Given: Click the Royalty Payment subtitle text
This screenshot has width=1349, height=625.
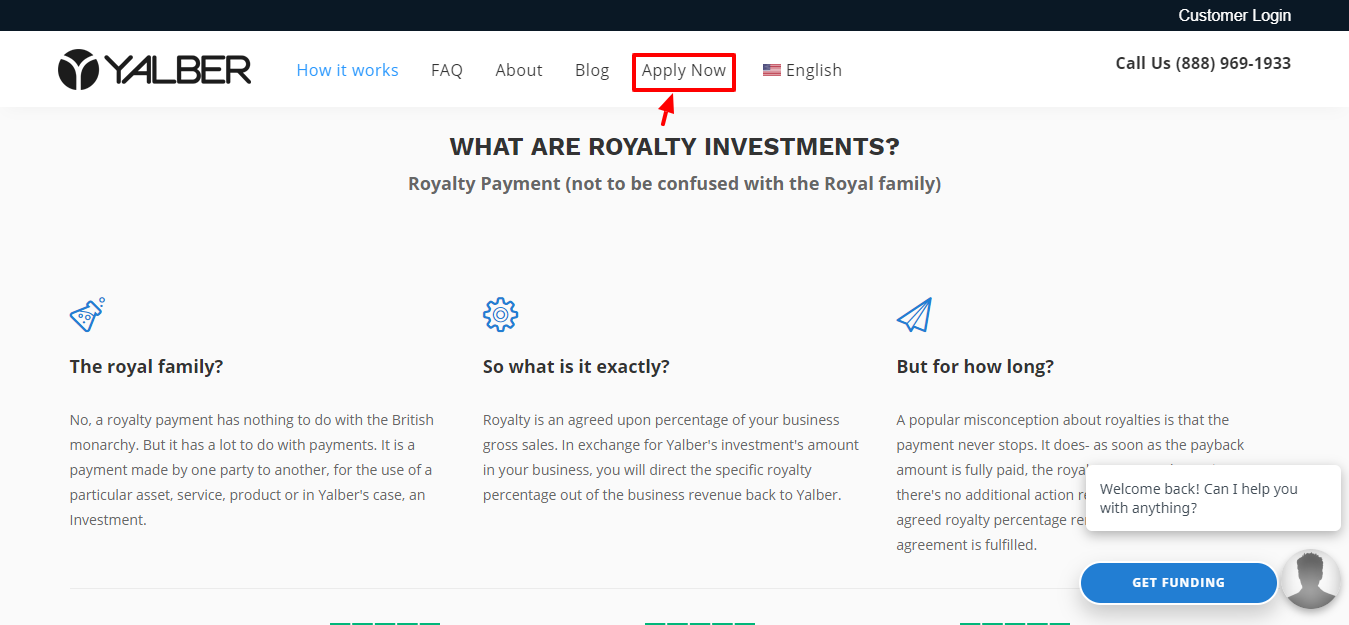Looking at the screenshot, I should pyautogui.click(x=674, y=183).
